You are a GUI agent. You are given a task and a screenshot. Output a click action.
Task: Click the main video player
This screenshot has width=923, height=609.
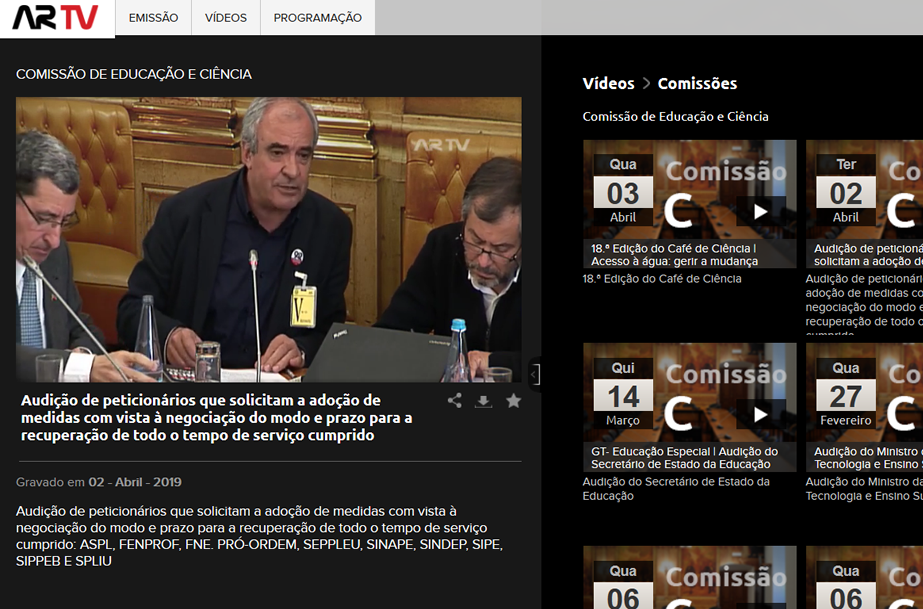[268, 239]
